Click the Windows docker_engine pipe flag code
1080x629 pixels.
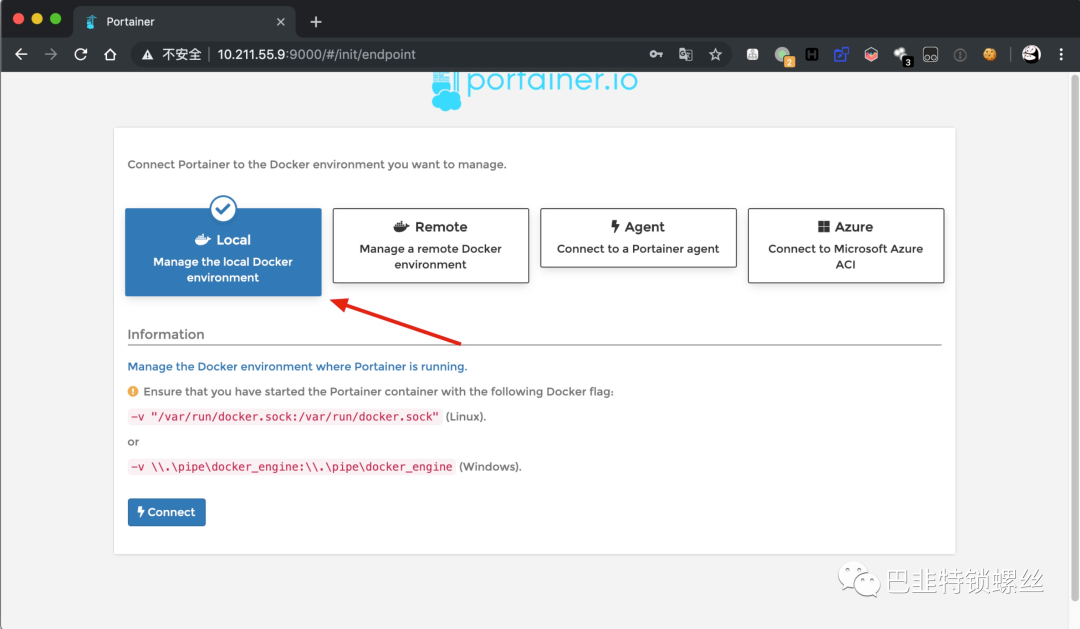coord(291,467)
